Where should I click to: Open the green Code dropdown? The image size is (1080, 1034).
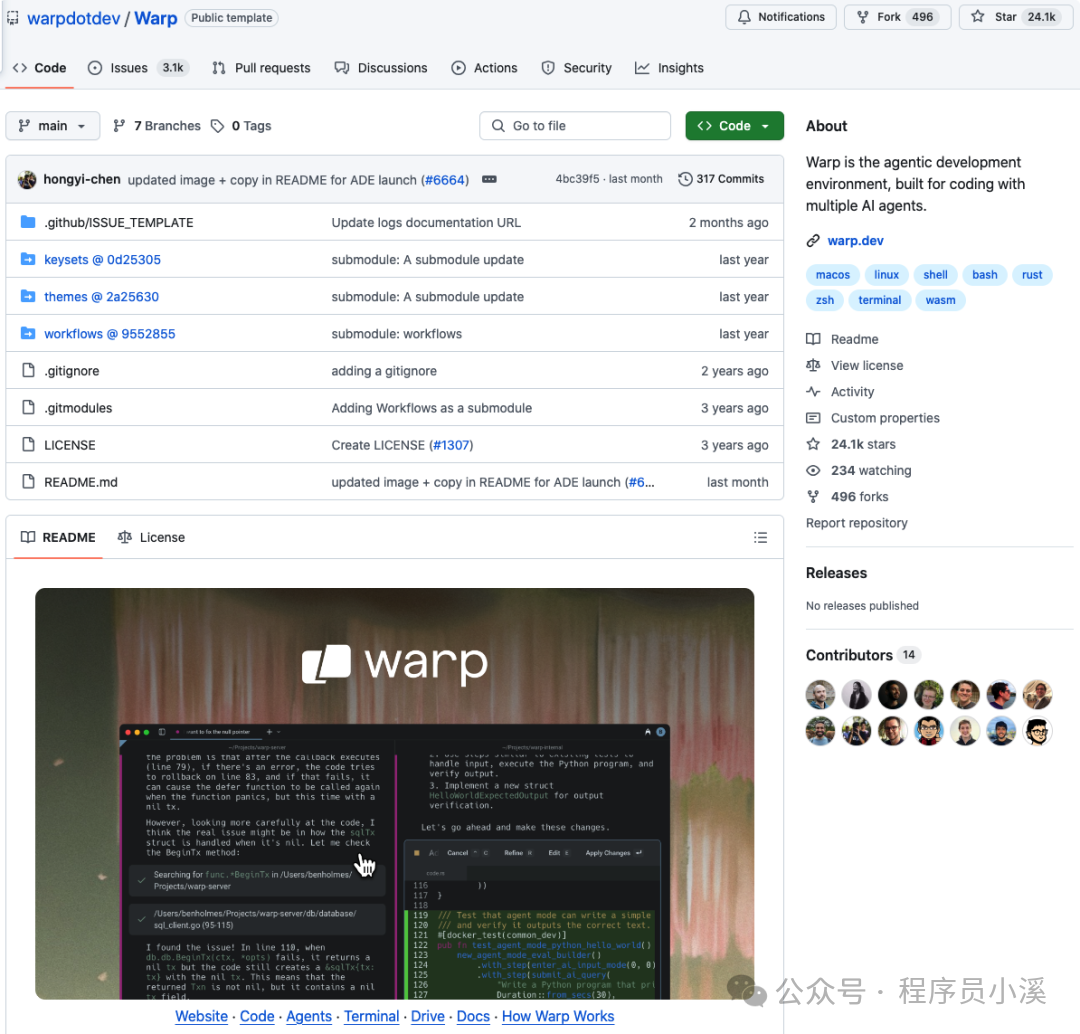pyautogui.click(x=734, y=125)
